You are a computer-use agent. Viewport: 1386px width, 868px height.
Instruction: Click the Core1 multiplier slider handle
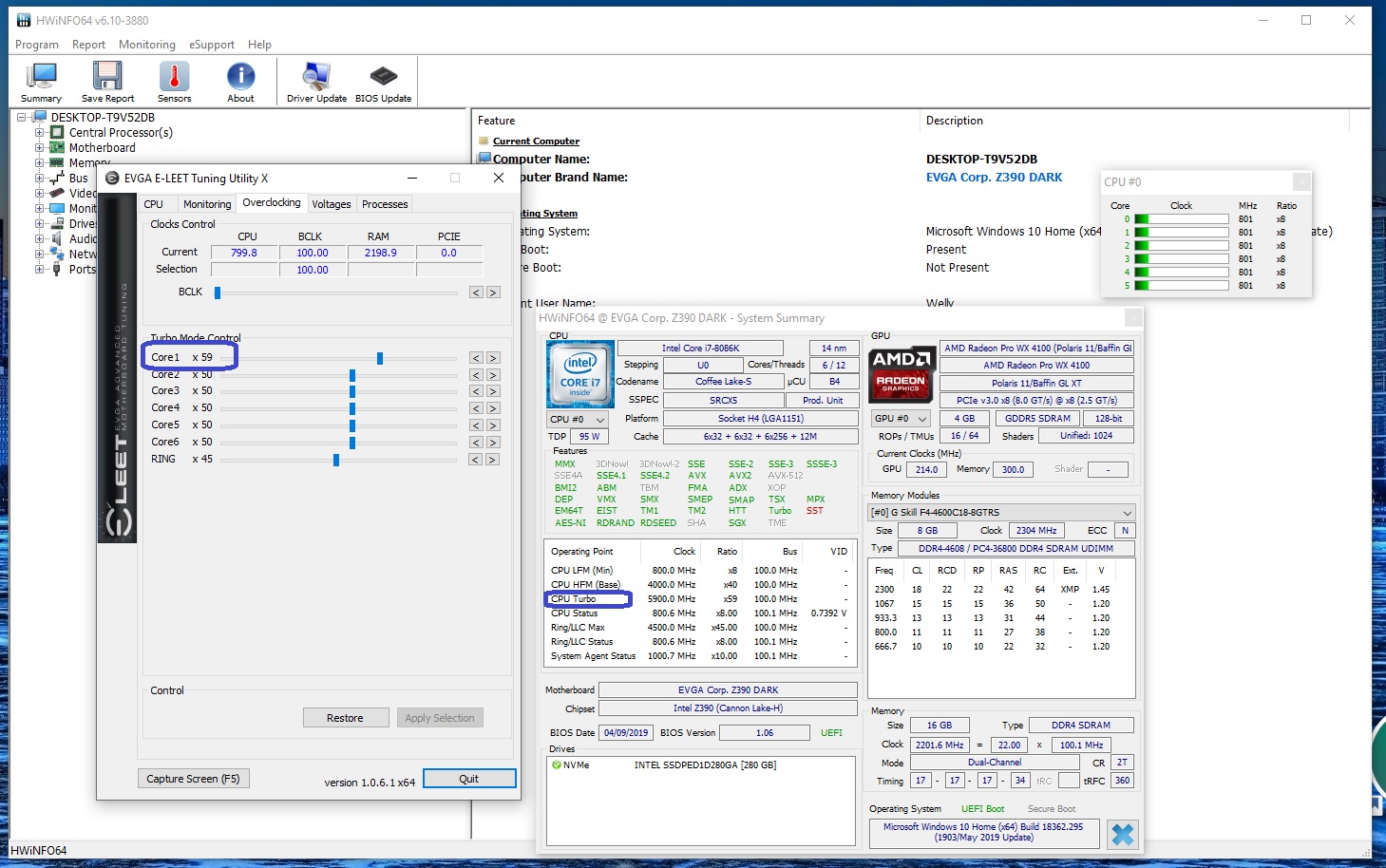click(x=380, y=358)
